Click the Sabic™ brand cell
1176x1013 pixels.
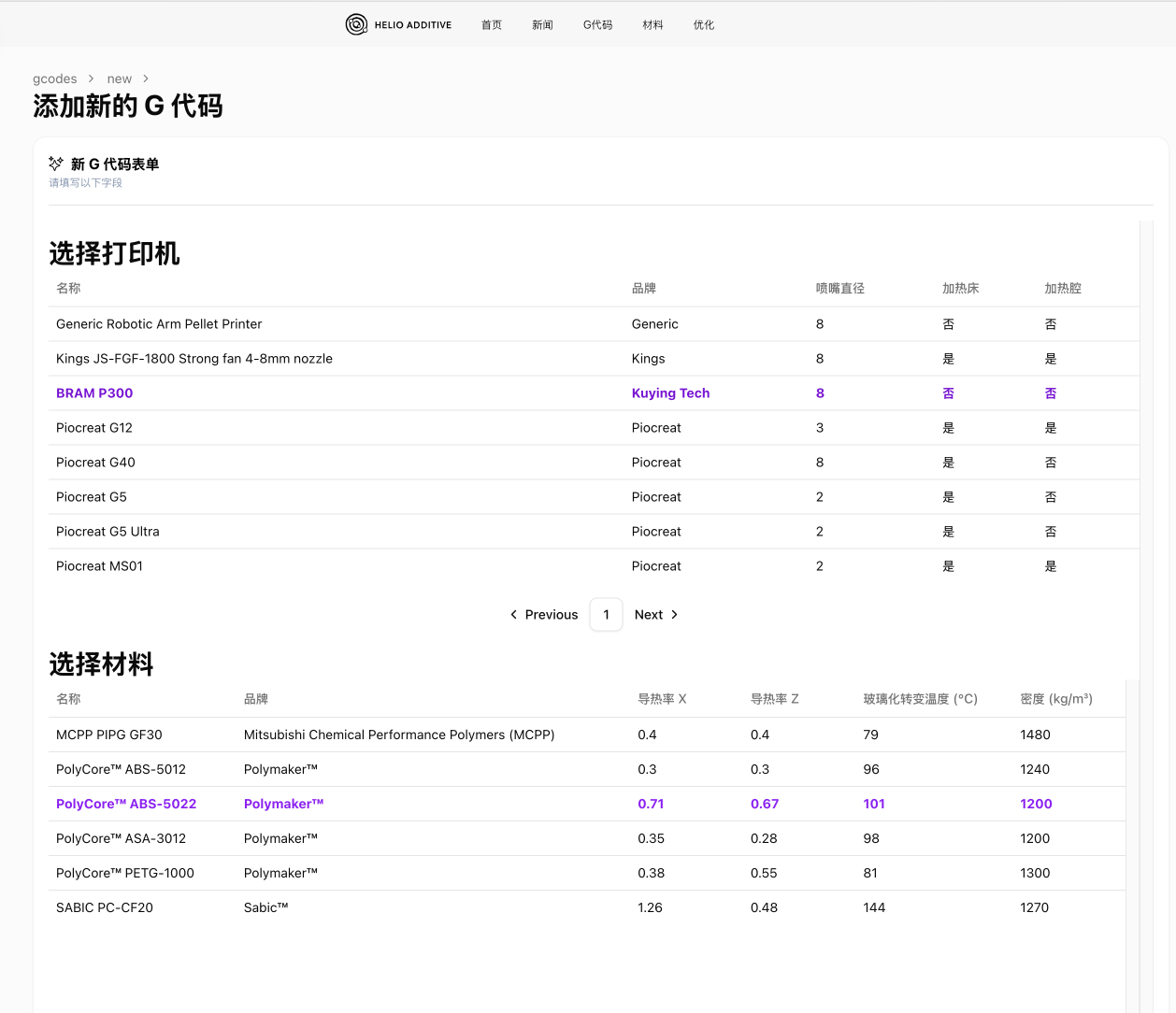pyautogui.click(x=265, y=907)
